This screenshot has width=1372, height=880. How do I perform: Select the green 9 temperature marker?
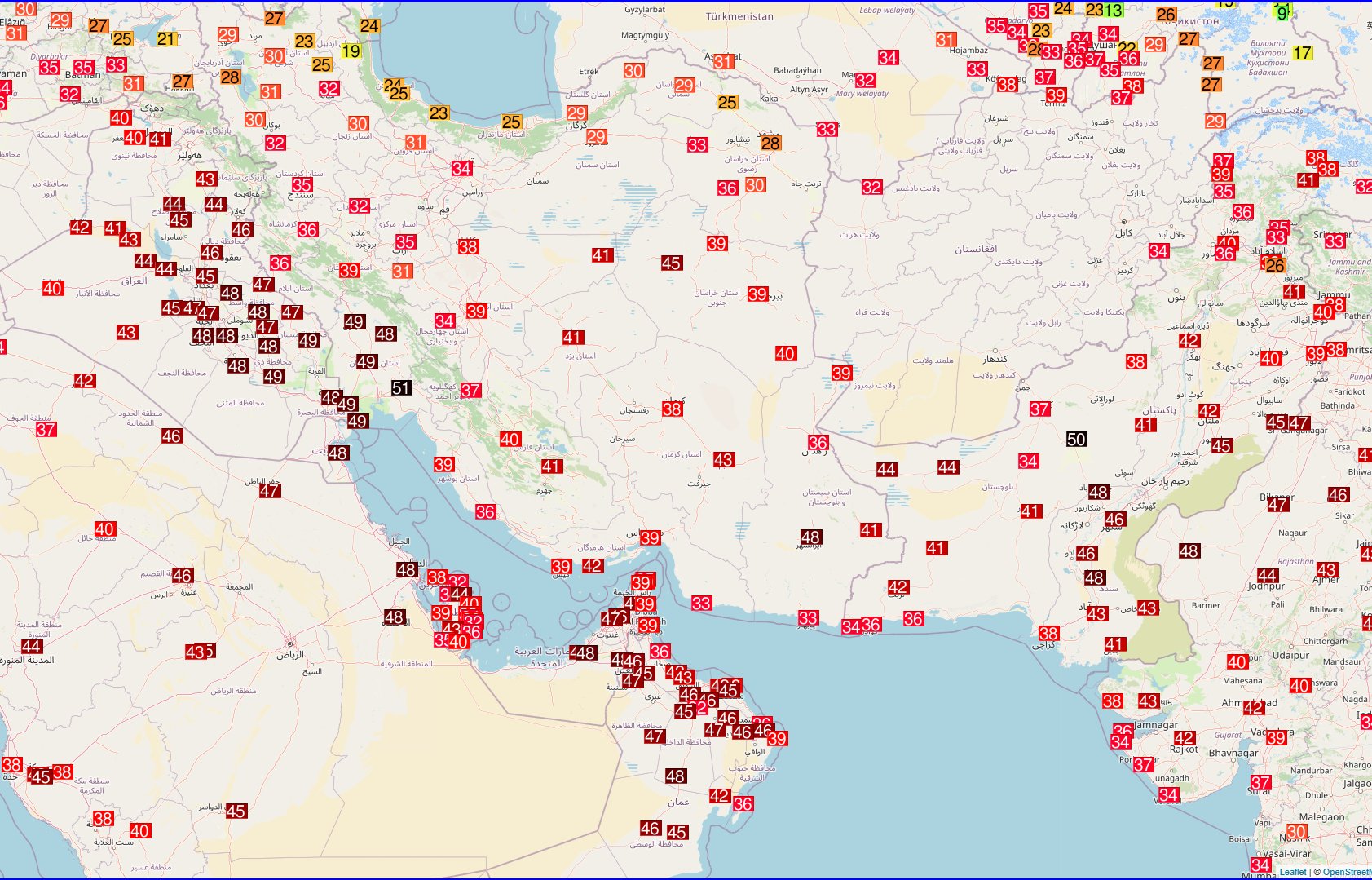pos(1282,13)
